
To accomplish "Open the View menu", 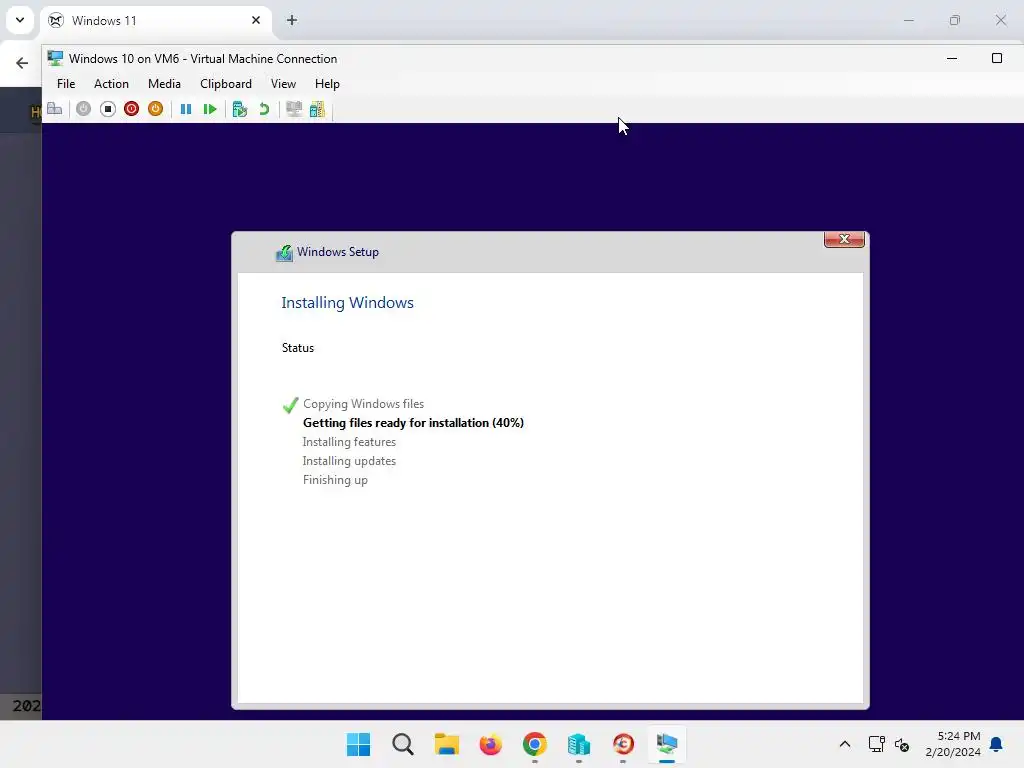I will (283, 84).
